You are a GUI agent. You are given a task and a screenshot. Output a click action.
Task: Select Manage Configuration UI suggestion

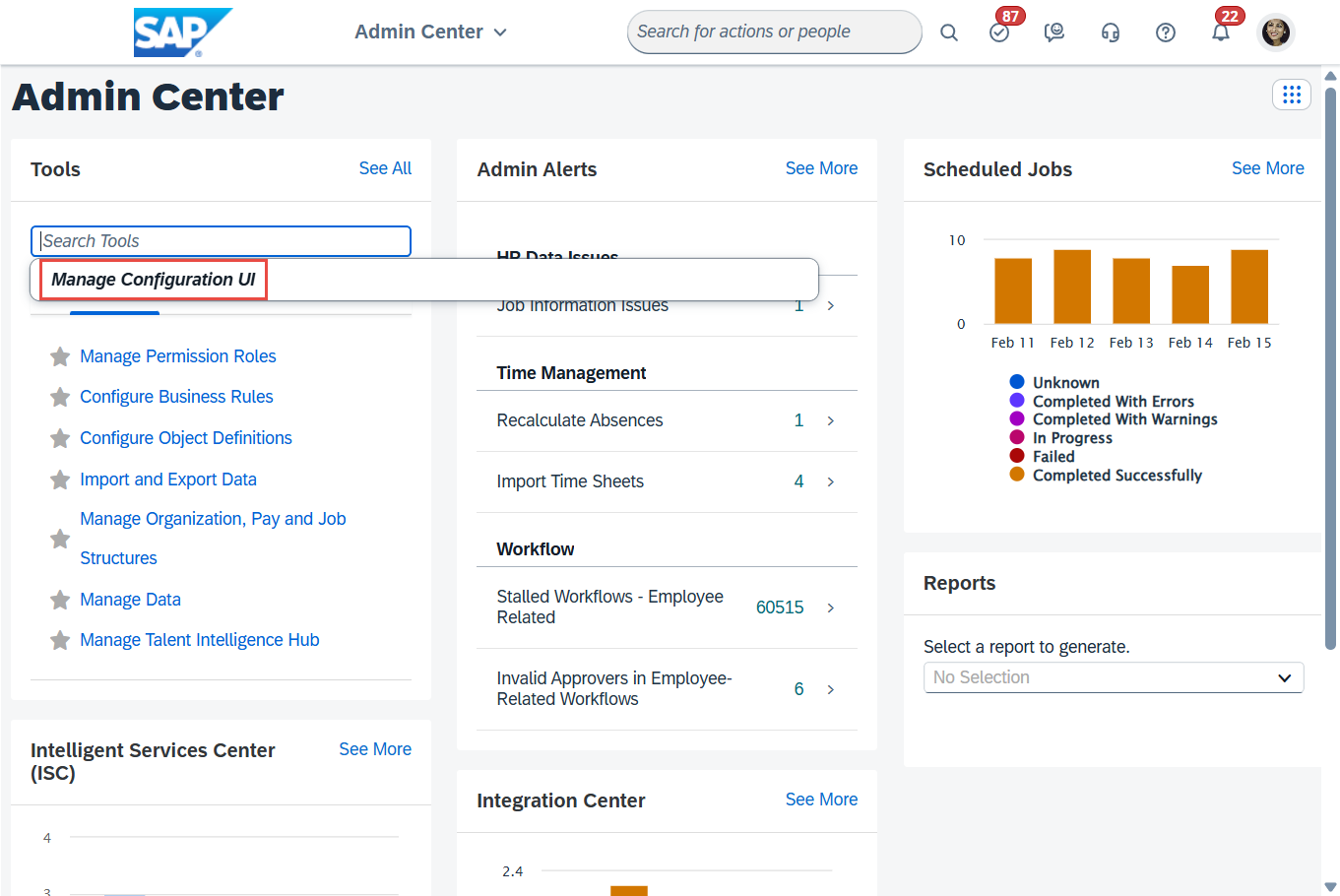click(x=154, y=280)
